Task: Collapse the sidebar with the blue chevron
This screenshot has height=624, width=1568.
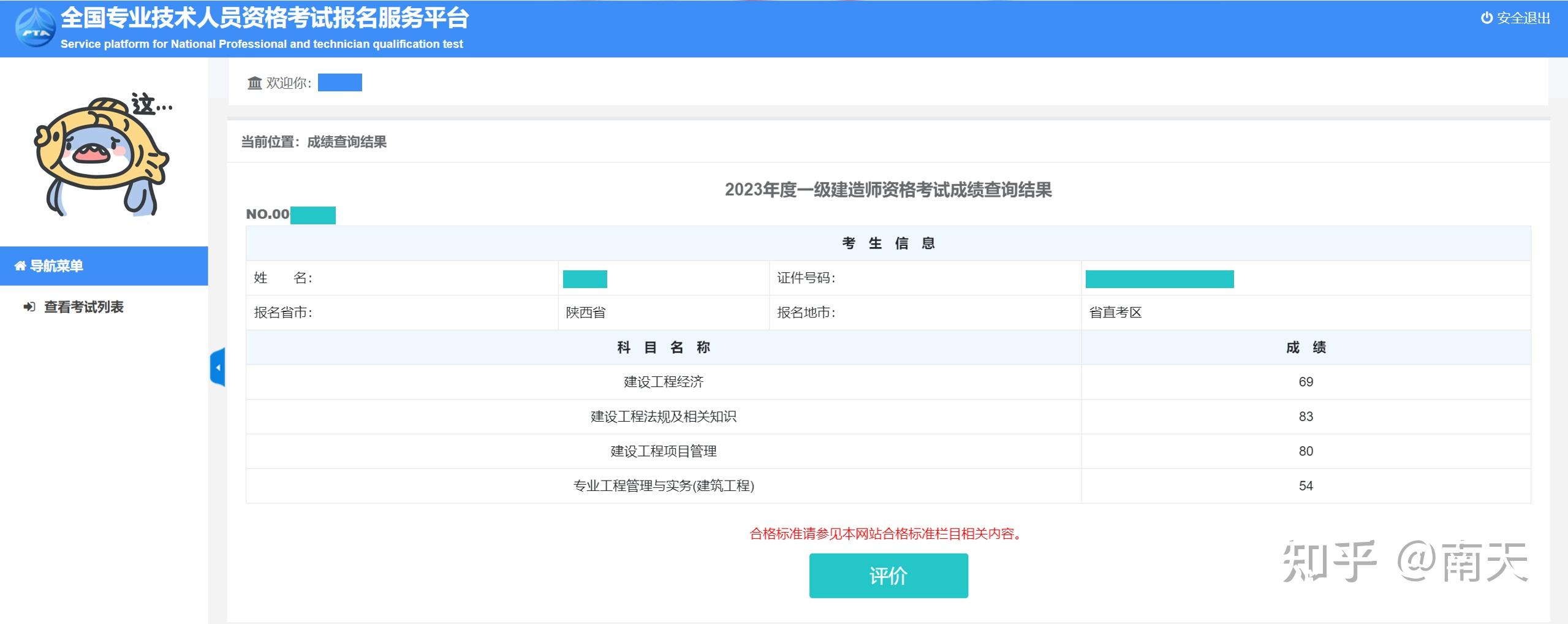Action: pyautogui.click(x=217, y=367)
